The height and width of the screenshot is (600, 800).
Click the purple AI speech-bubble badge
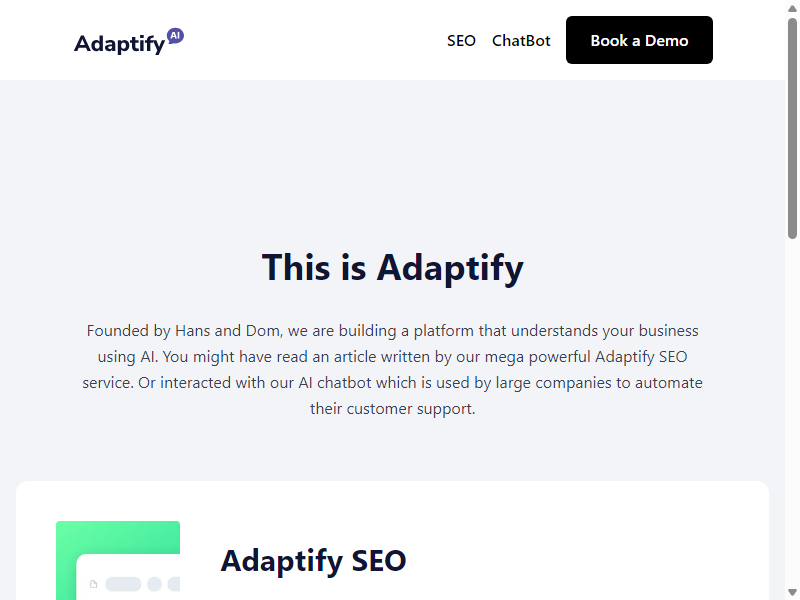pyautogui.click(x=175, y=36)
